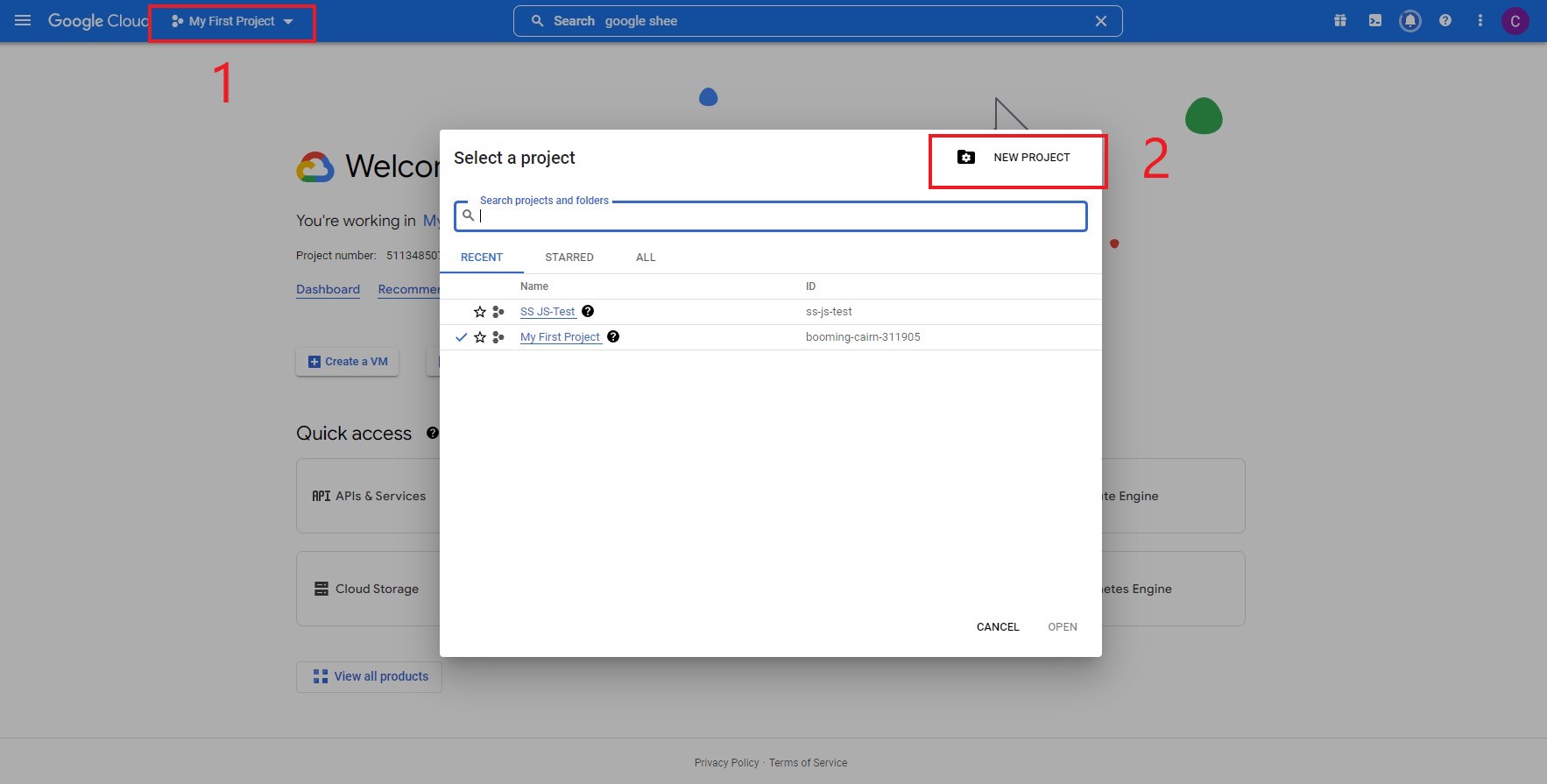1547x784 pixels.
Task: Show help tooltip for SS JS-Test
Action: click(588, 311)
